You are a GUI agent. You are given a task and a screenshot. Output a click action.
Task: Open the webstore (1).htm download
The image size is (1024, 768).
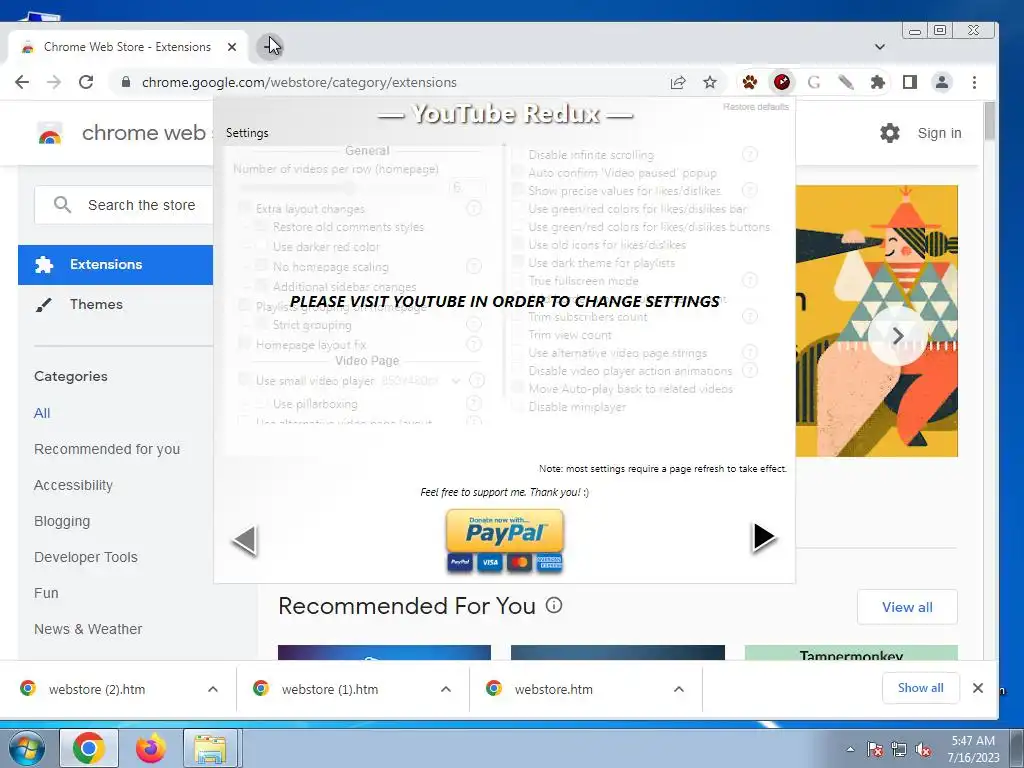[x=330, y=689]
